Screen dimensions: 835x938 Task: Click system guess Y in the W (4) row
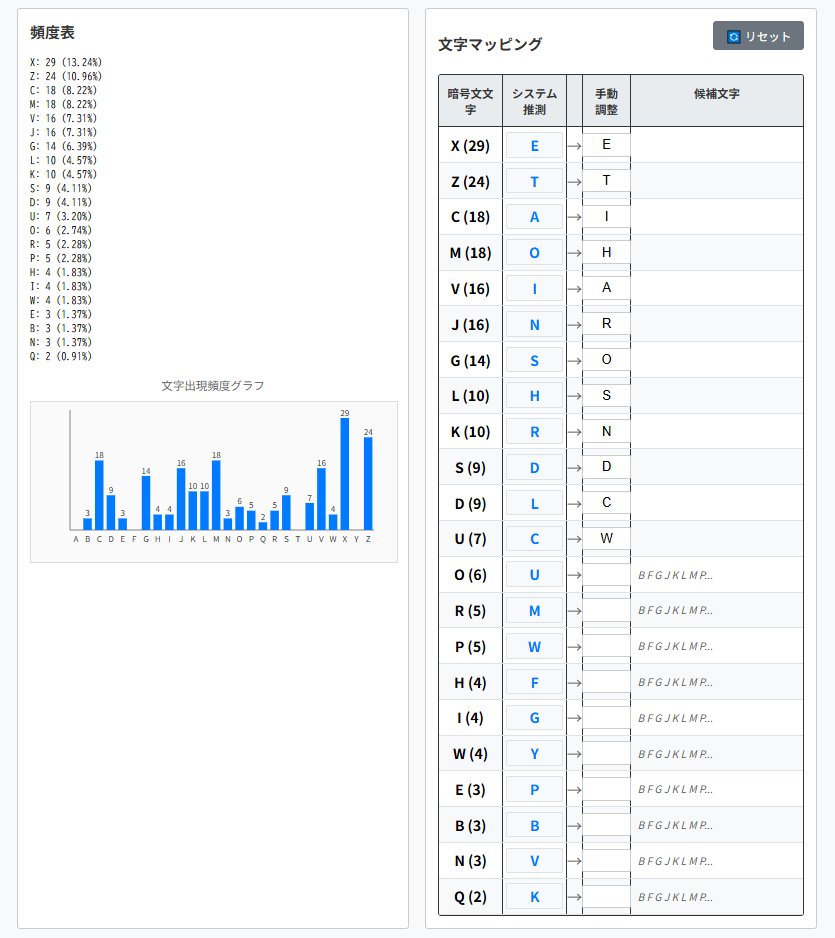[x=534, y=754]
